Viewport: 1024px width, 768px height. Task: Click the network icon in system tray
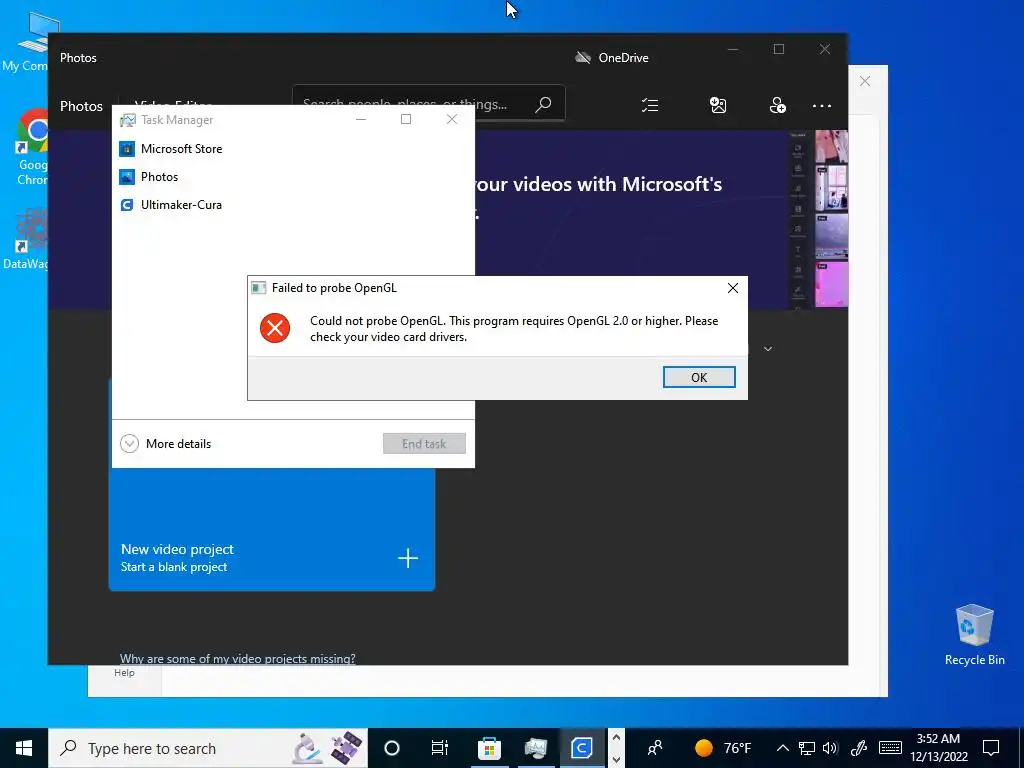click(x=807, y=748)
